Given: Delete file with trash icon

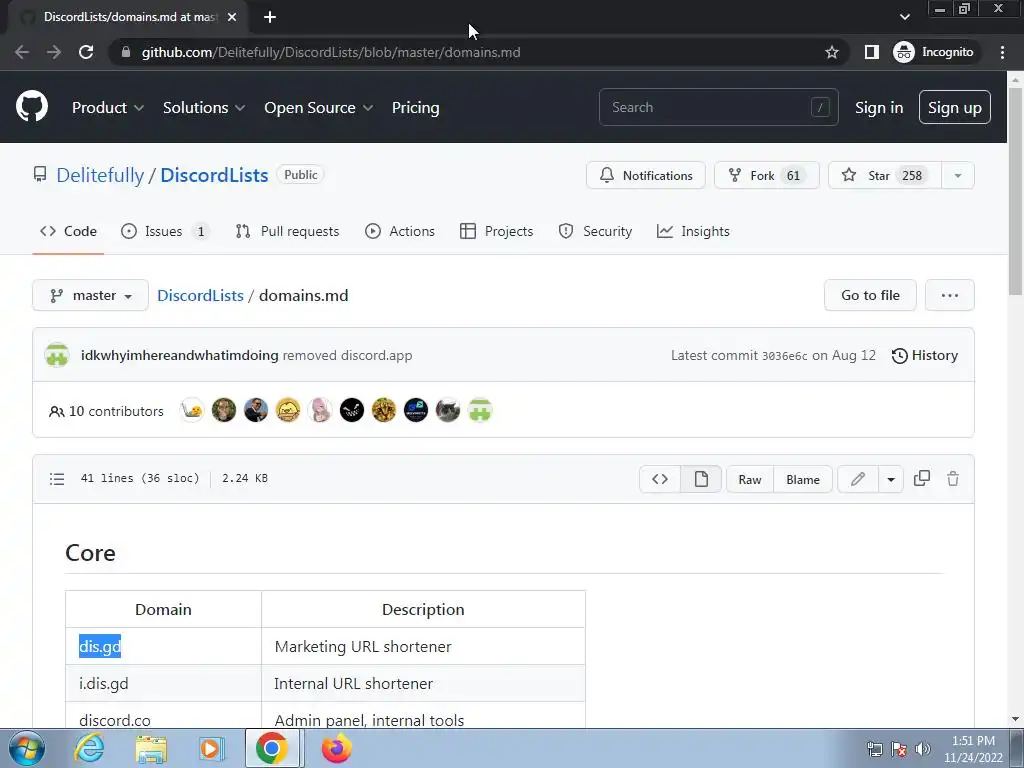Looking at the screenshot, I should (953, 479).
